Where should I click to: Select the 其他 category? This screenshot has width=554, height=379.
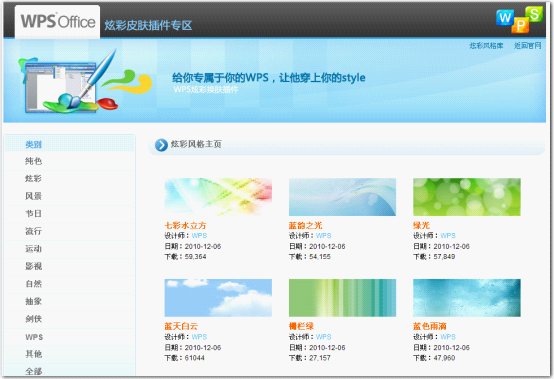pos(34,354)
